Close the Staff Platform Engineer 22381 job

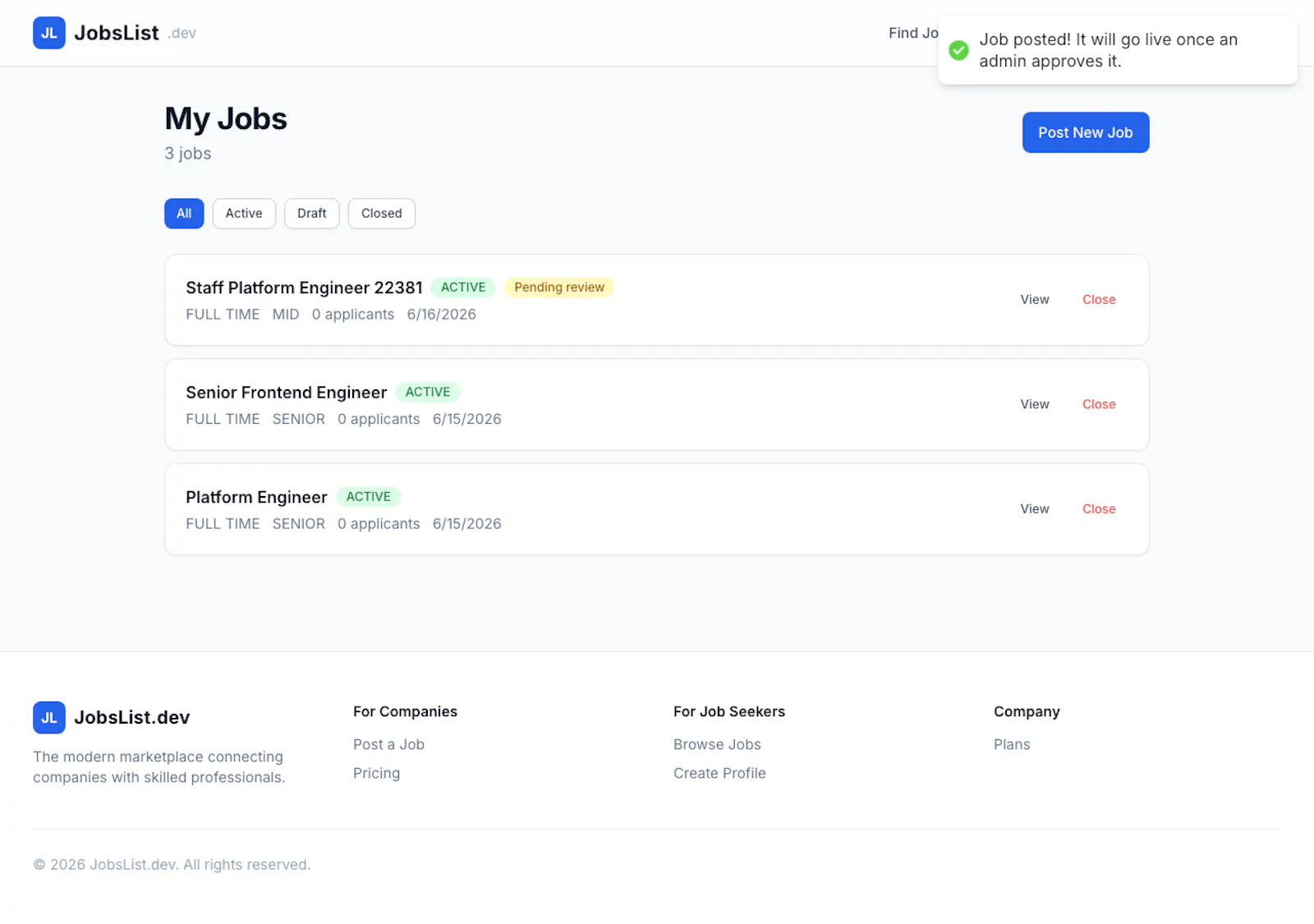(1099, 300)
